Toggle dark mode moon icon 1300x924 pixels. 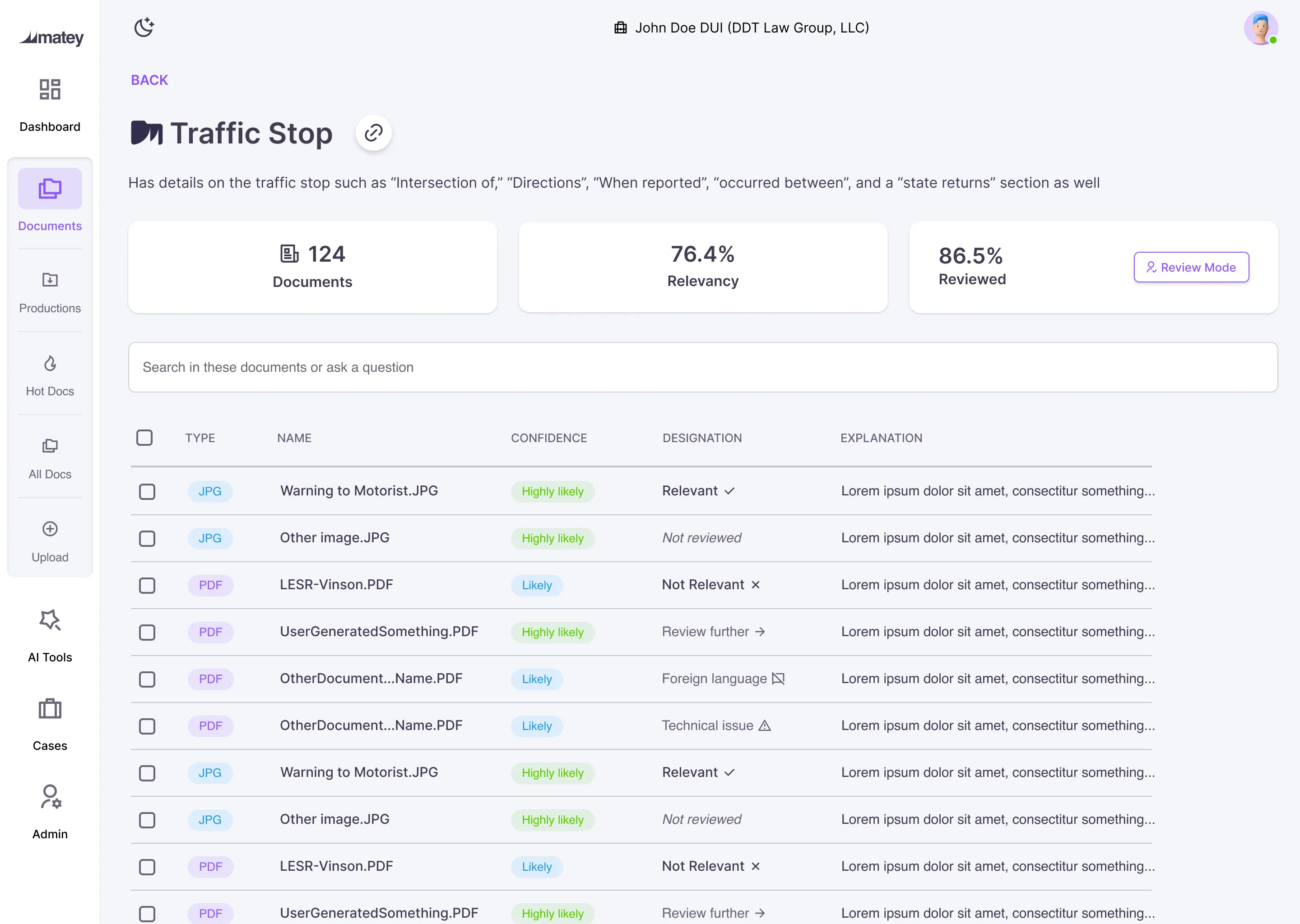[x=144, y=28]
